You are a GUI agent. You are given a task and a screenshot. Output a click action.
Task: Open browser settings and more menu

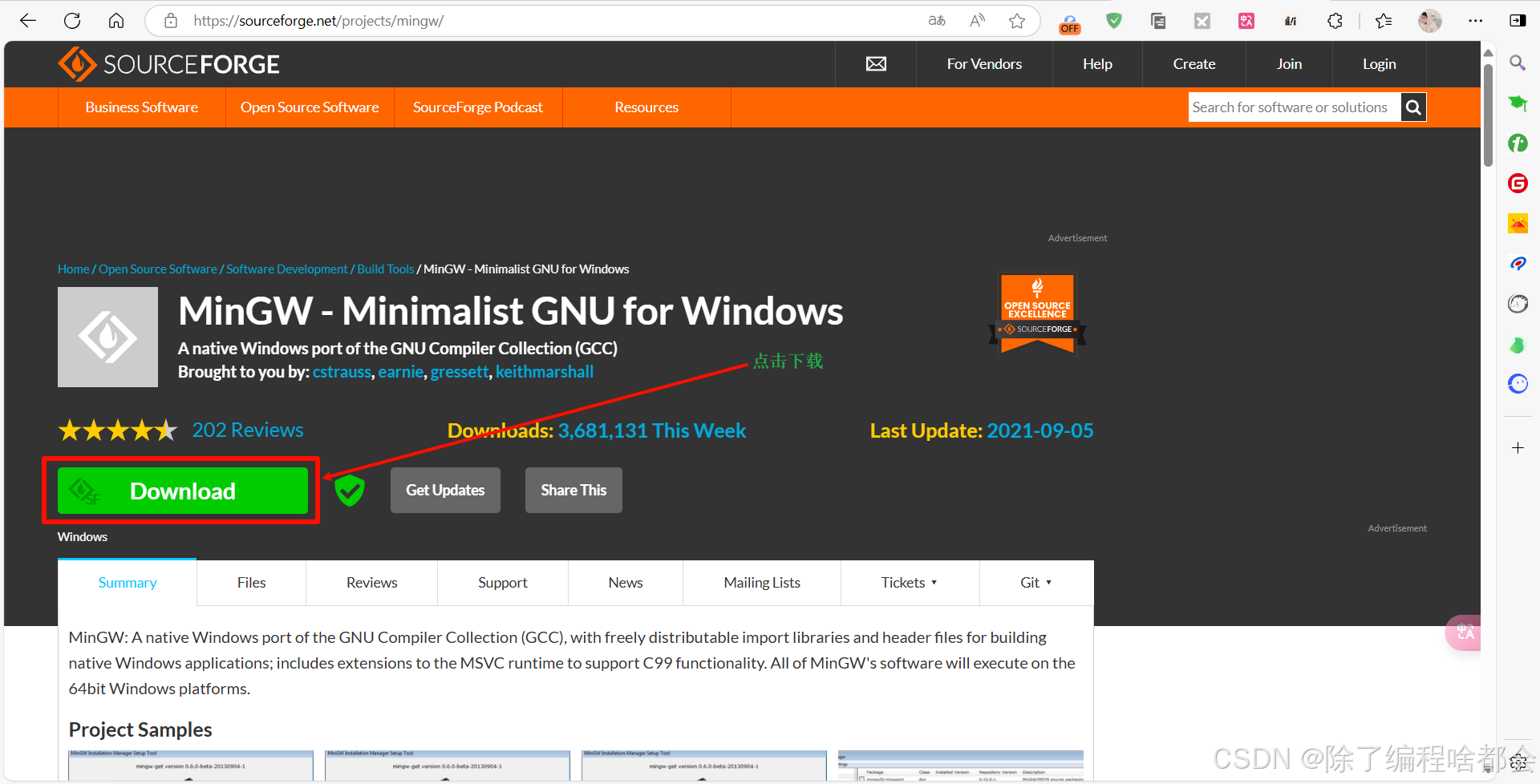coord(1475,21)
